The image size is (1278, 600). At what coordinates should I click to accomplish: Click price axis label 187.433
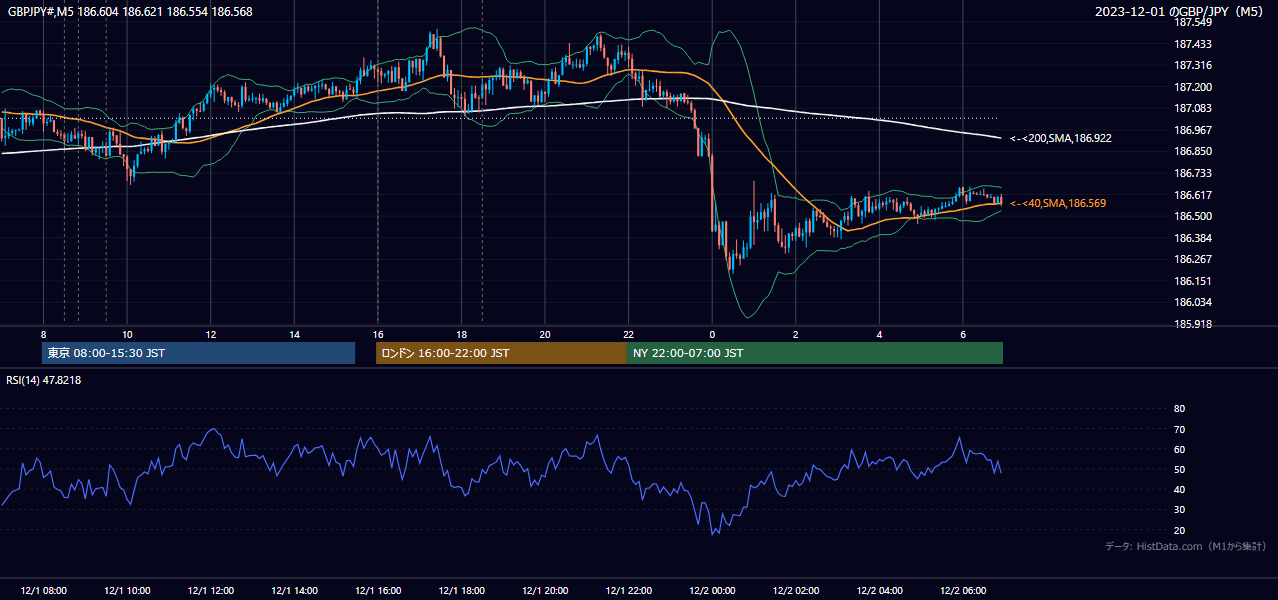1192,44
